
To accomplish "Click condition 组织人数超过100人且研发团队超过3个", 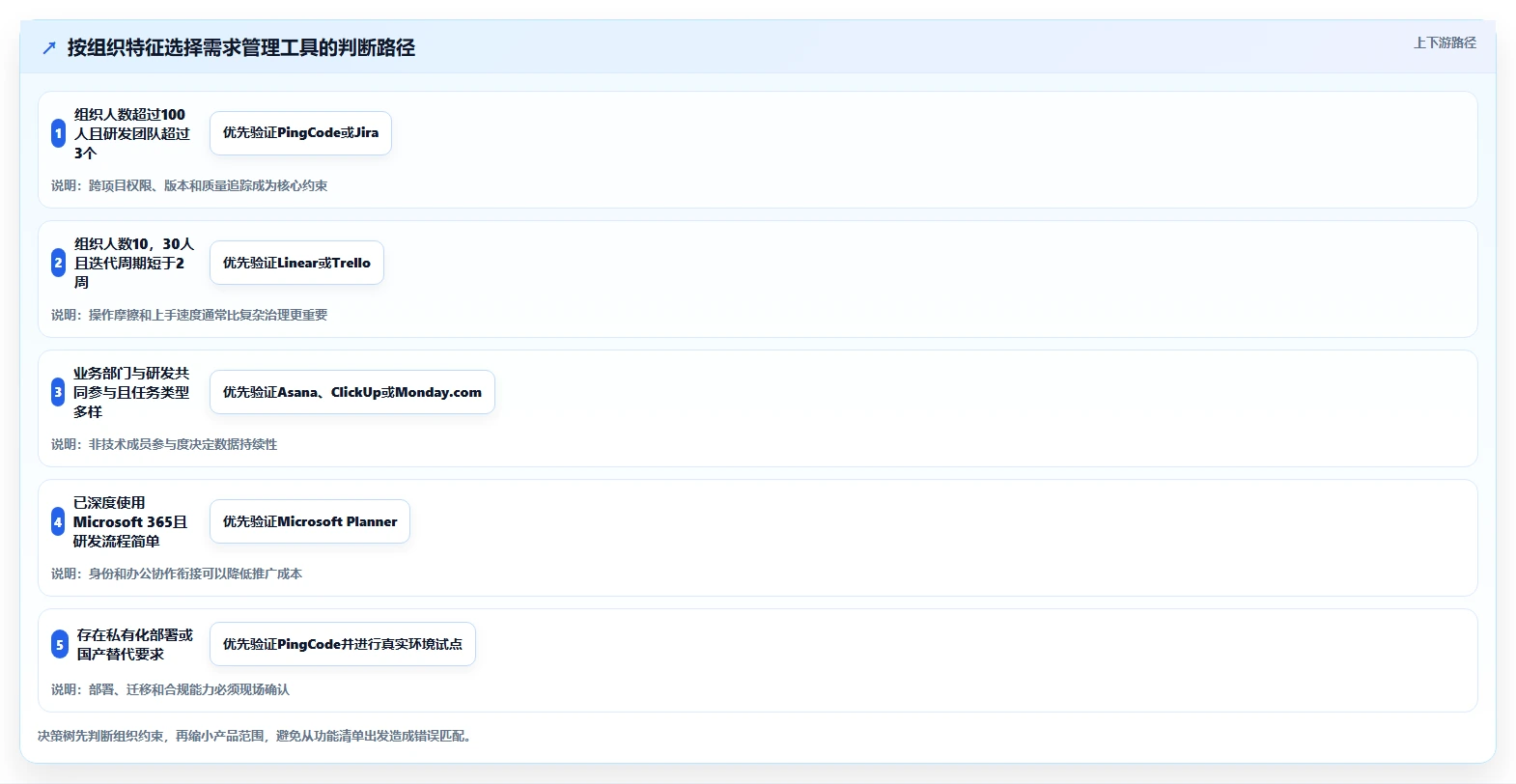I will (132, 133).
